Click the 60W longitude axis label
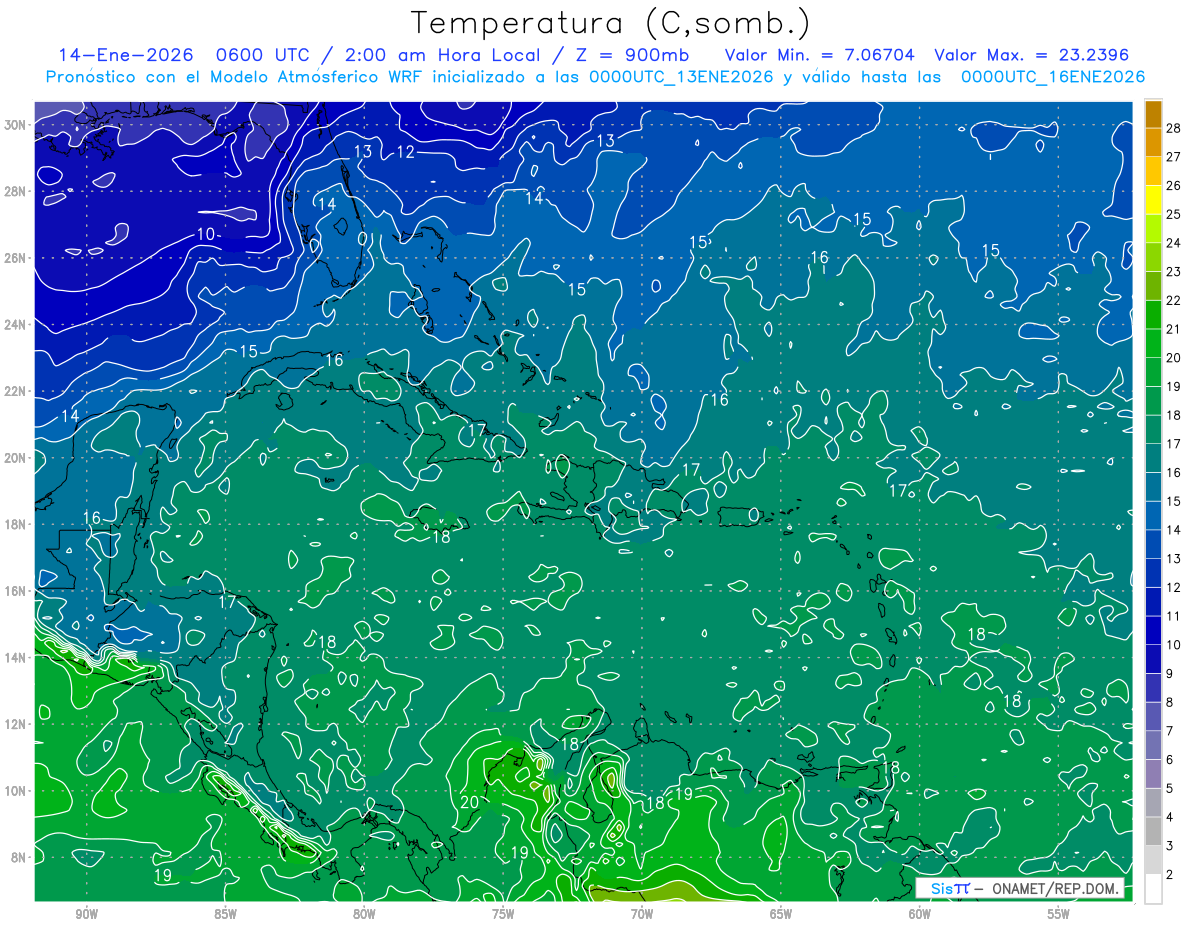This screenshot has height=927, width=1200. (x=920, y=914)
